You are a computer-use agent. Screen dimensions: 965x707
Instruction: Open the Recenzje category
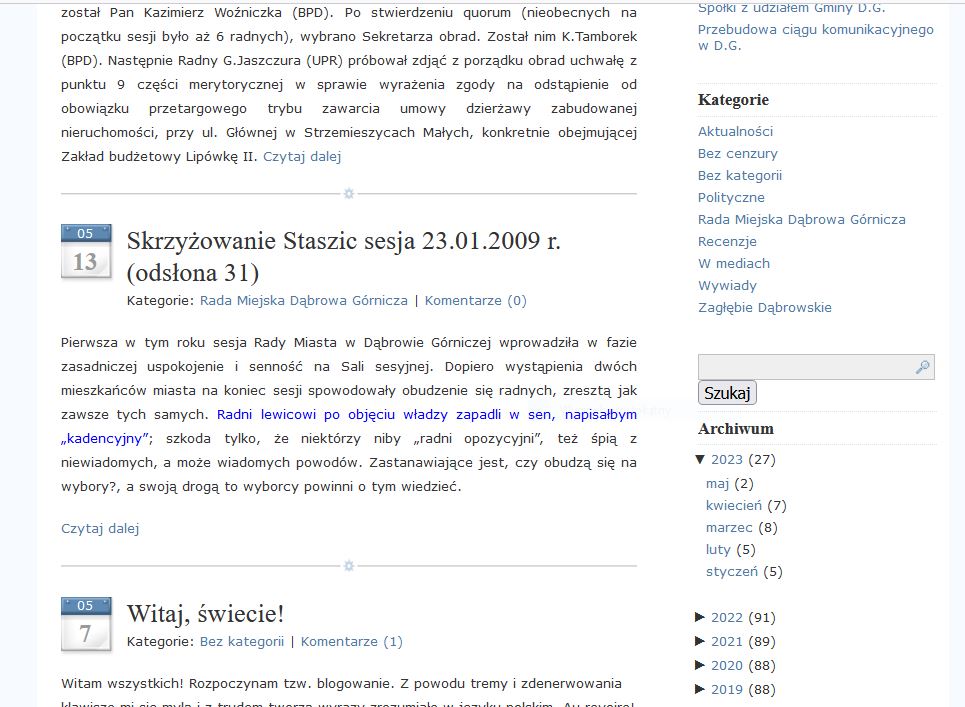[727, 242]
